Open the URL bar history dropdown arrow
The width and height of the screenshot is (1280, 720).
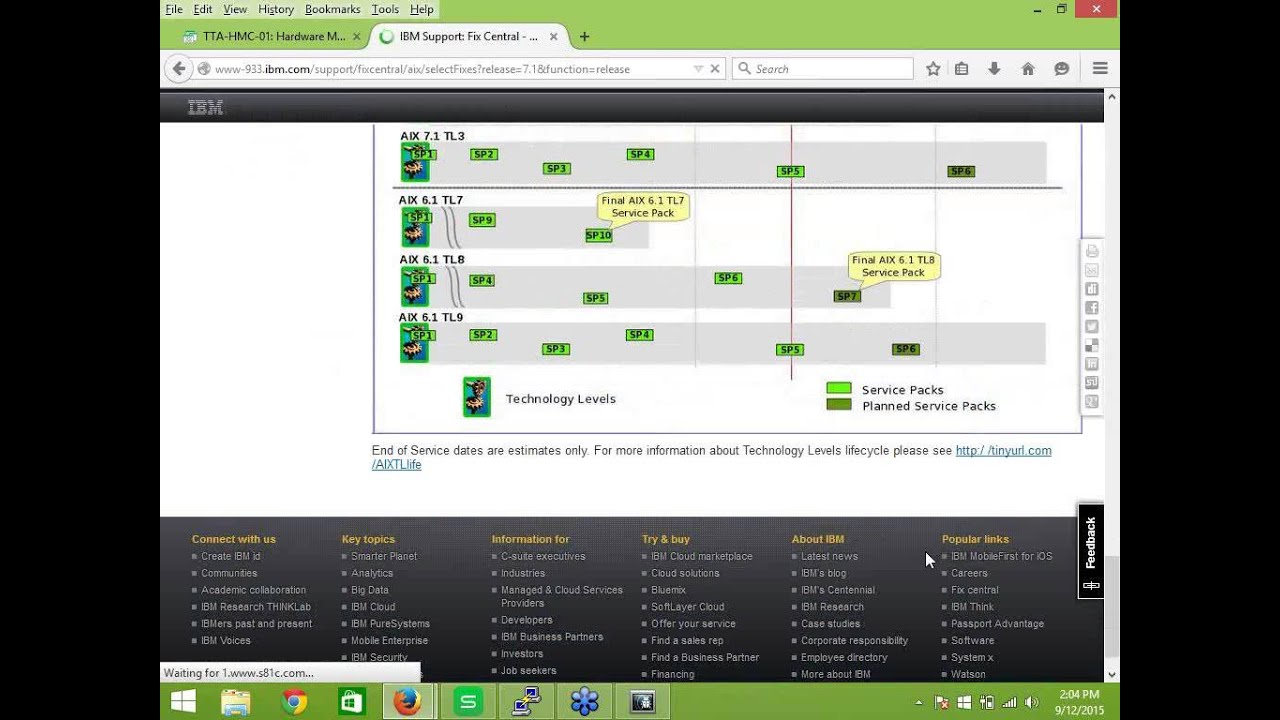coord(698,69)
